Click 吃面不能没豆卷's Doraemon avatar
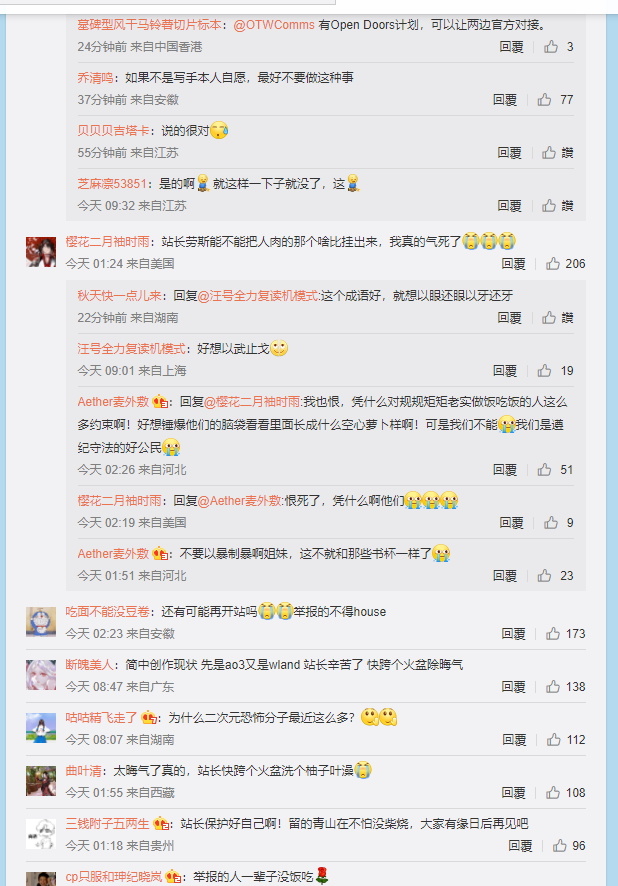 point(41,622)
